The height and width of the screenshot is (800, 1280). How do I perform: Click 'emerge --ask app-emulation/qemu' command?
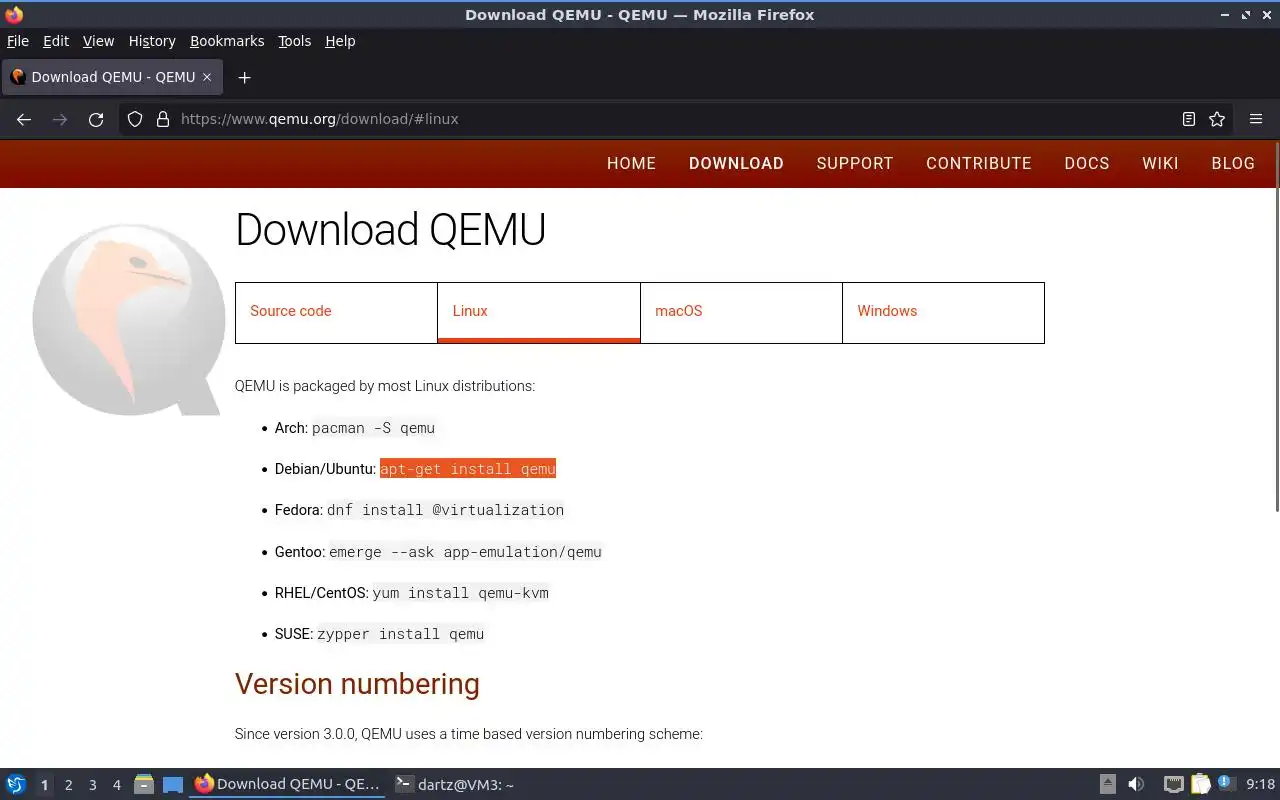tap(465, 552)
